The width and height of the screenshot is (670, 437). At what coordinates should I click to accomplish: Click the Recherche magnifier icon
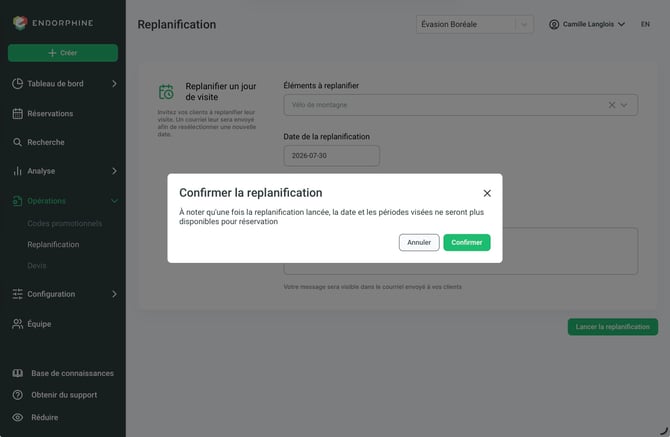tap(18, 142)
